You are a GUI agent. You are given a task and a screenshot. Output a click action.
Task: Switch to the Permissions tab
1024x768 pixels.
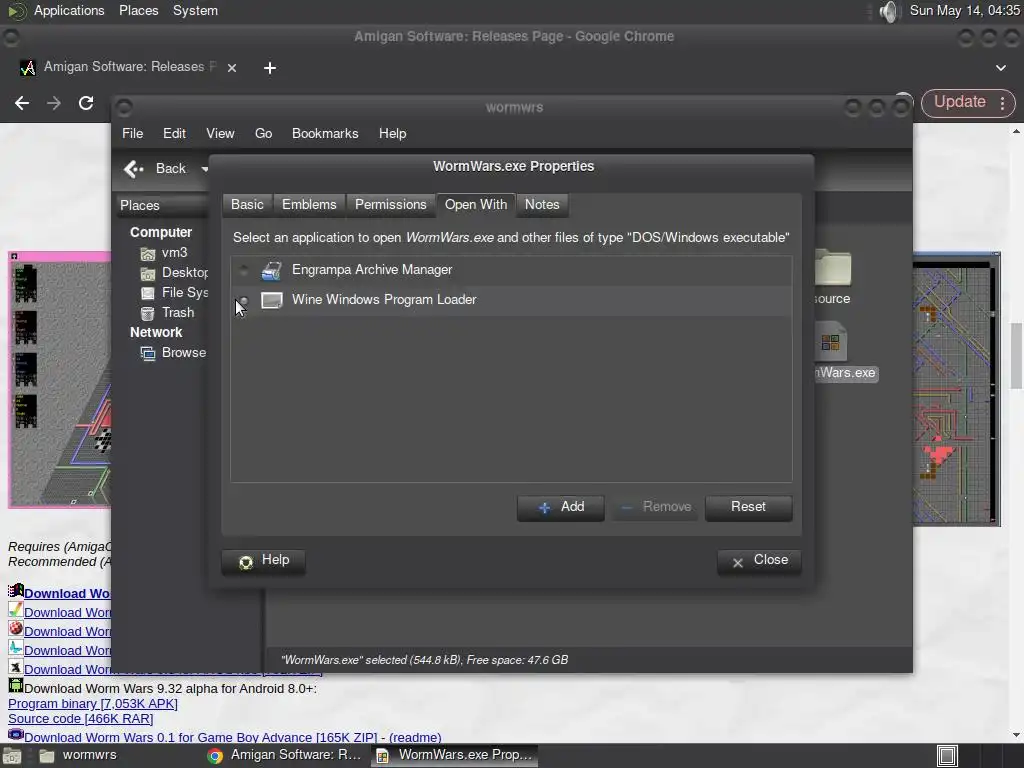tap(391, 204)
